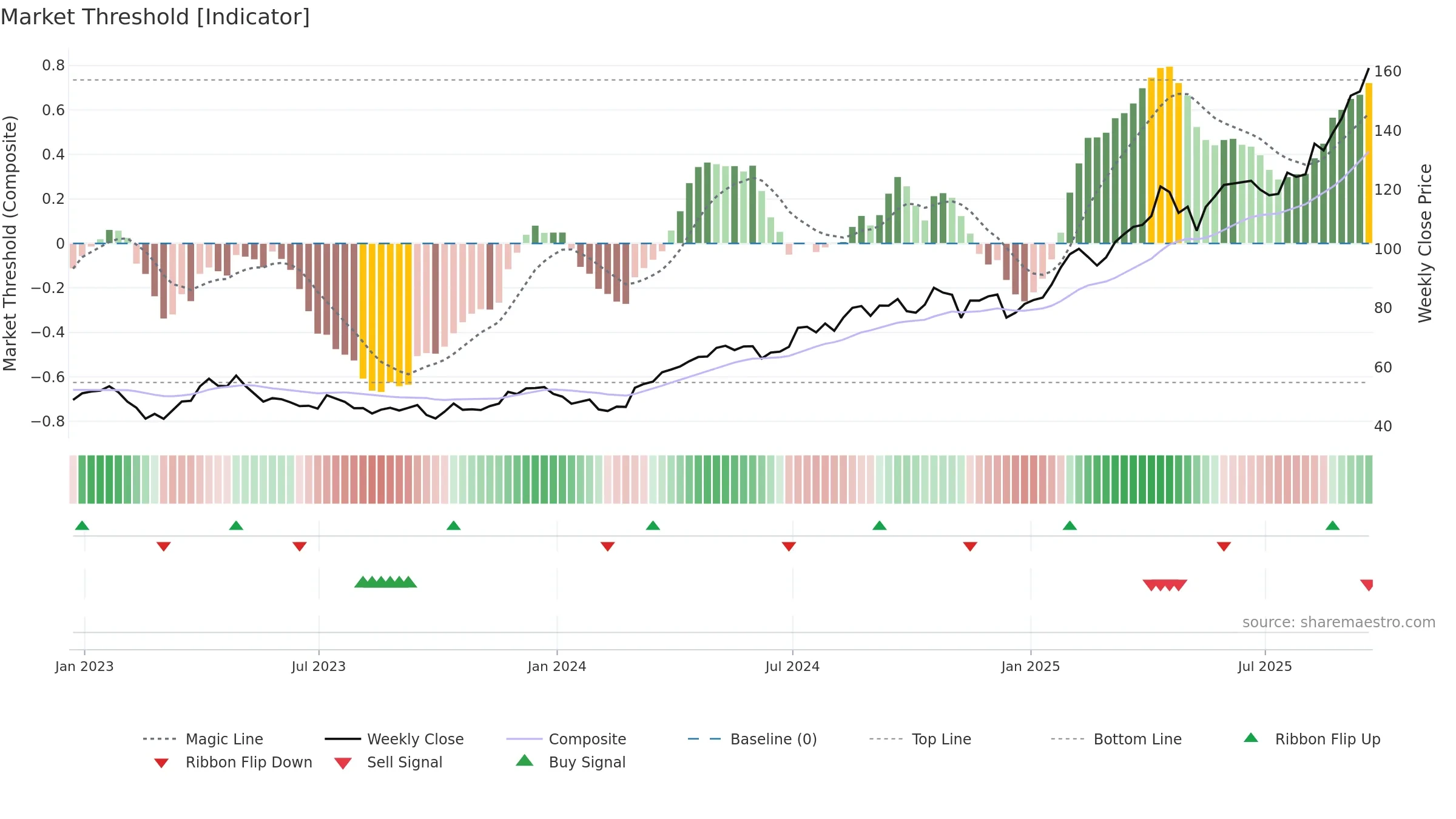Click the Ribbon Flip Up marker near Mar 2024
1456x819 pixels.
(x=653, y=525)
